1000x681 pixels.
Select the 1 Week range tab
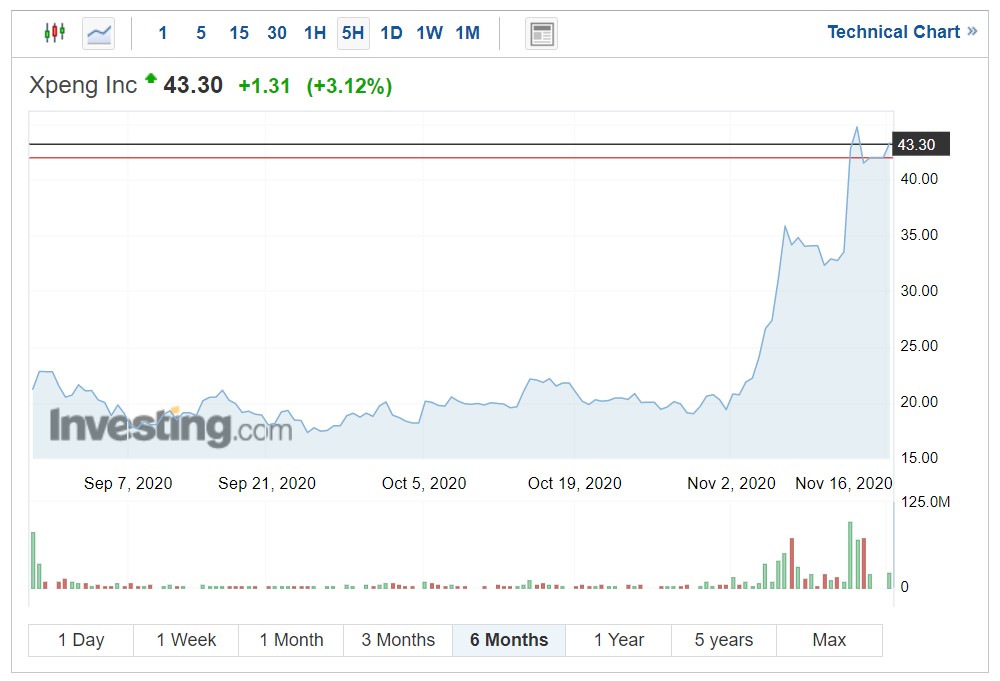click(x=185, y=640)
